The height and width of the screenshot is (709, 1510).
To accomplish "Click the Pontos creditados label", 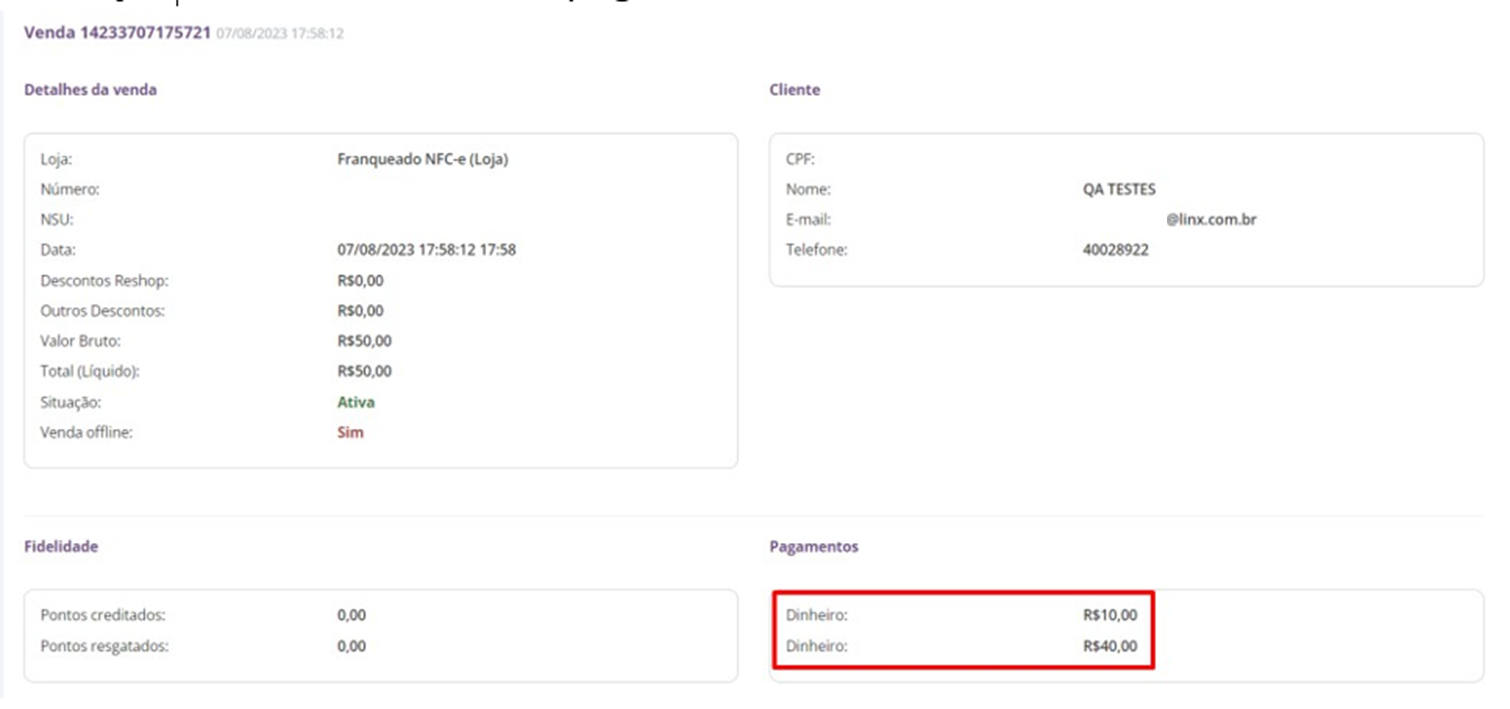I will (103, 616).
